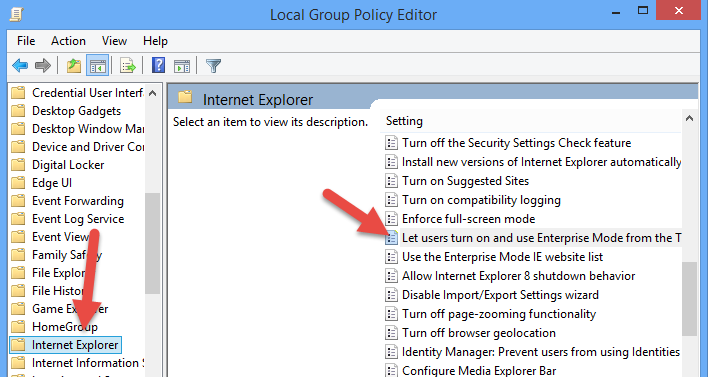This screenshot has height=377, width=708.
Task: Select the Event Forwarding tree item
Action: (x=78, y=201)
